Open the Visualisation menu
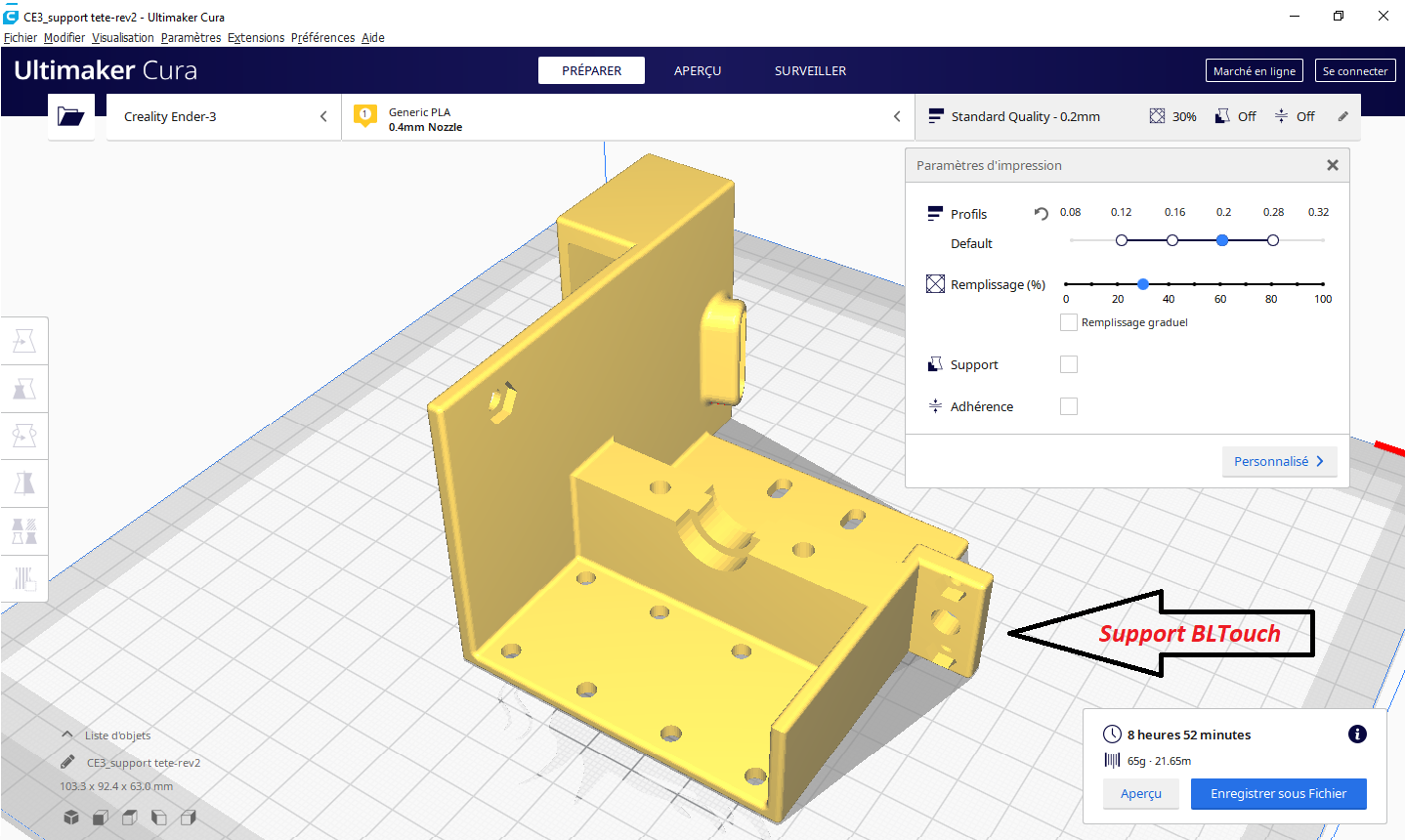The width and height of the screenshot is (1405, 840). coord(123,38)
